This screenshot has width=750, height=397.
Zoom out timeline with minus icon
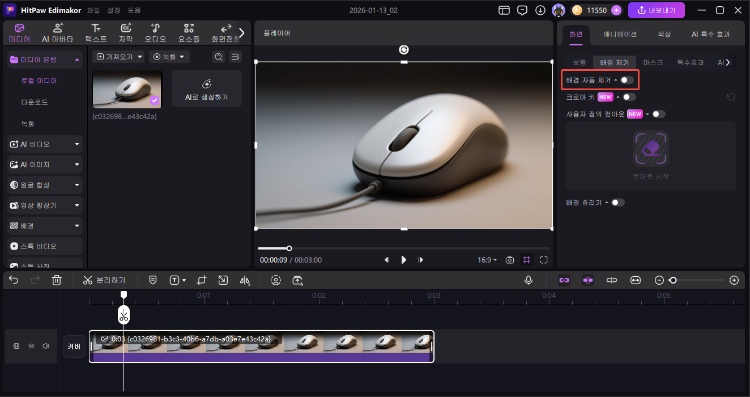point(659,280)
